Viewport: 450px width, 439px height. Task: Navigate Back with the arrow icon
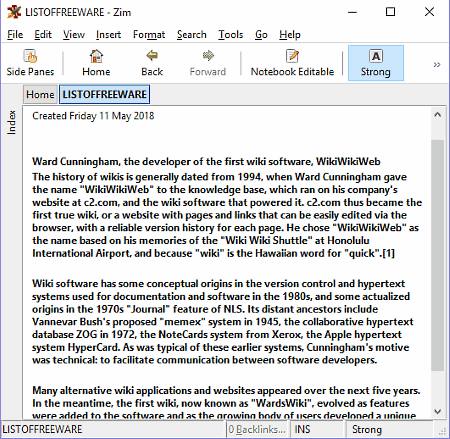152,63
